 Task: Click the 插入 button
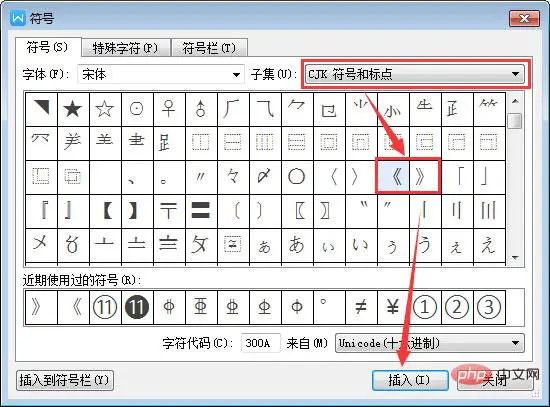click(x=410, y=380)
